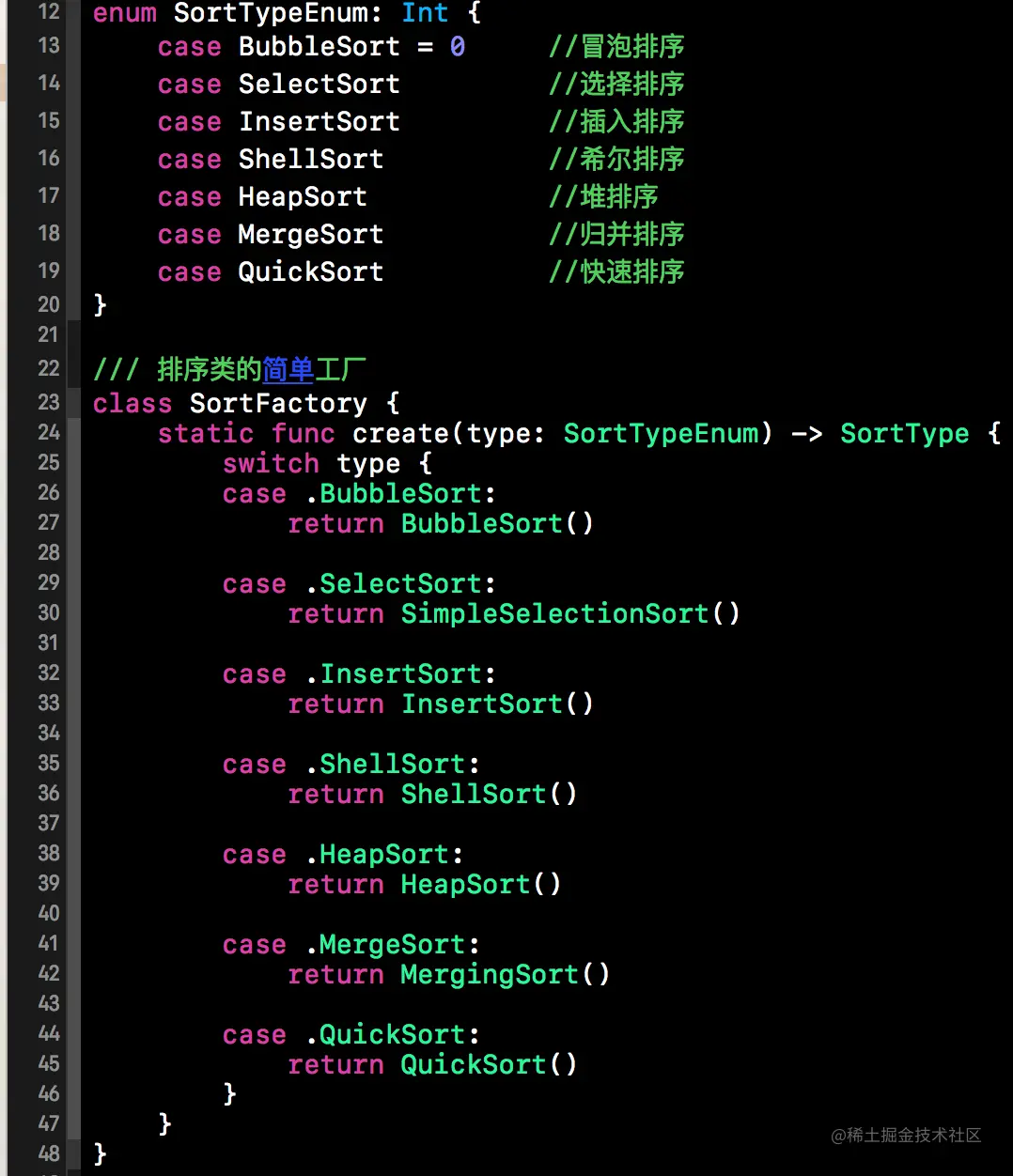
Task: Click the closing brace on line 20
Action: (100, 304)
